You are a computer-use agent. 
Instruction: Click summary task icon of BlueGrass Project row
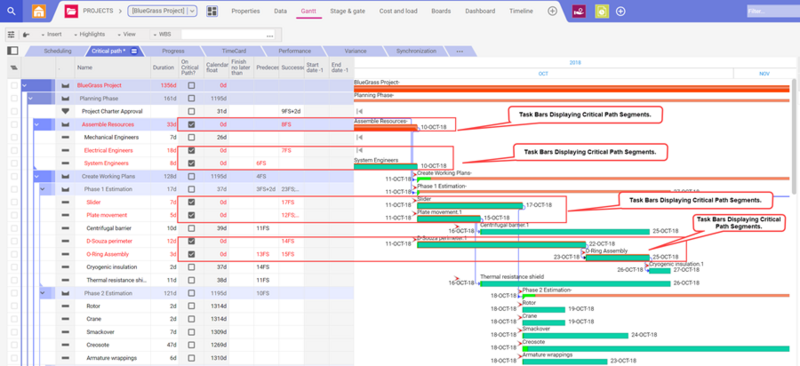65,86
